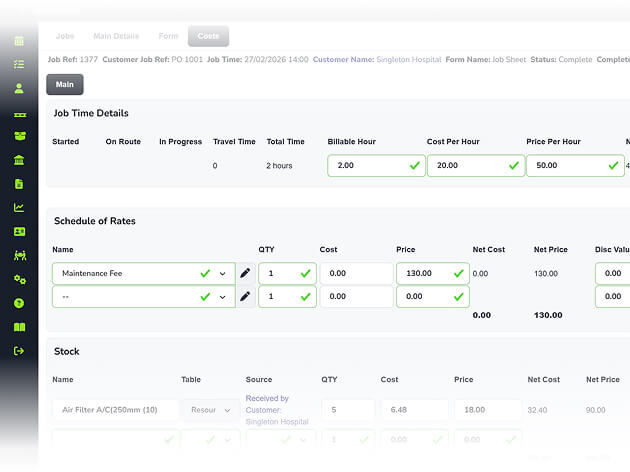The width and height of the screenshot is (630, 472).
Task: Click the Price field showing 130.00
Action: coord(433,274)
